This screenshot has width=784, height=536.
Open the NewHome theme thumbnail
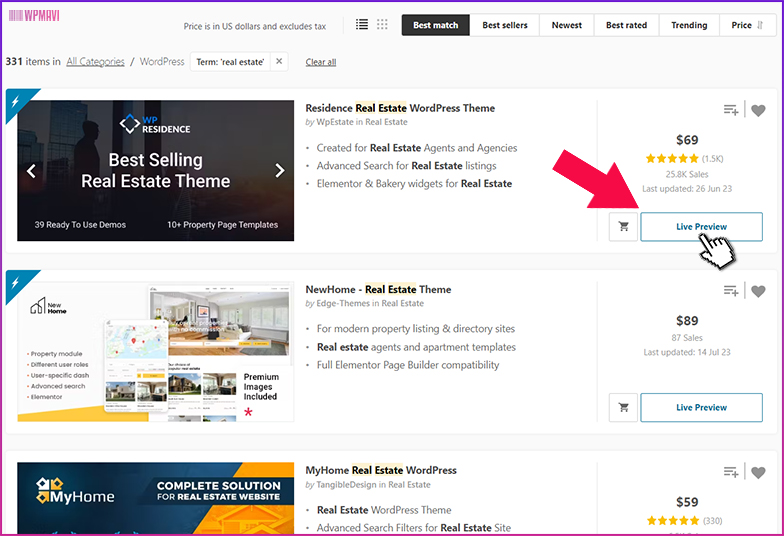[156, 352]
